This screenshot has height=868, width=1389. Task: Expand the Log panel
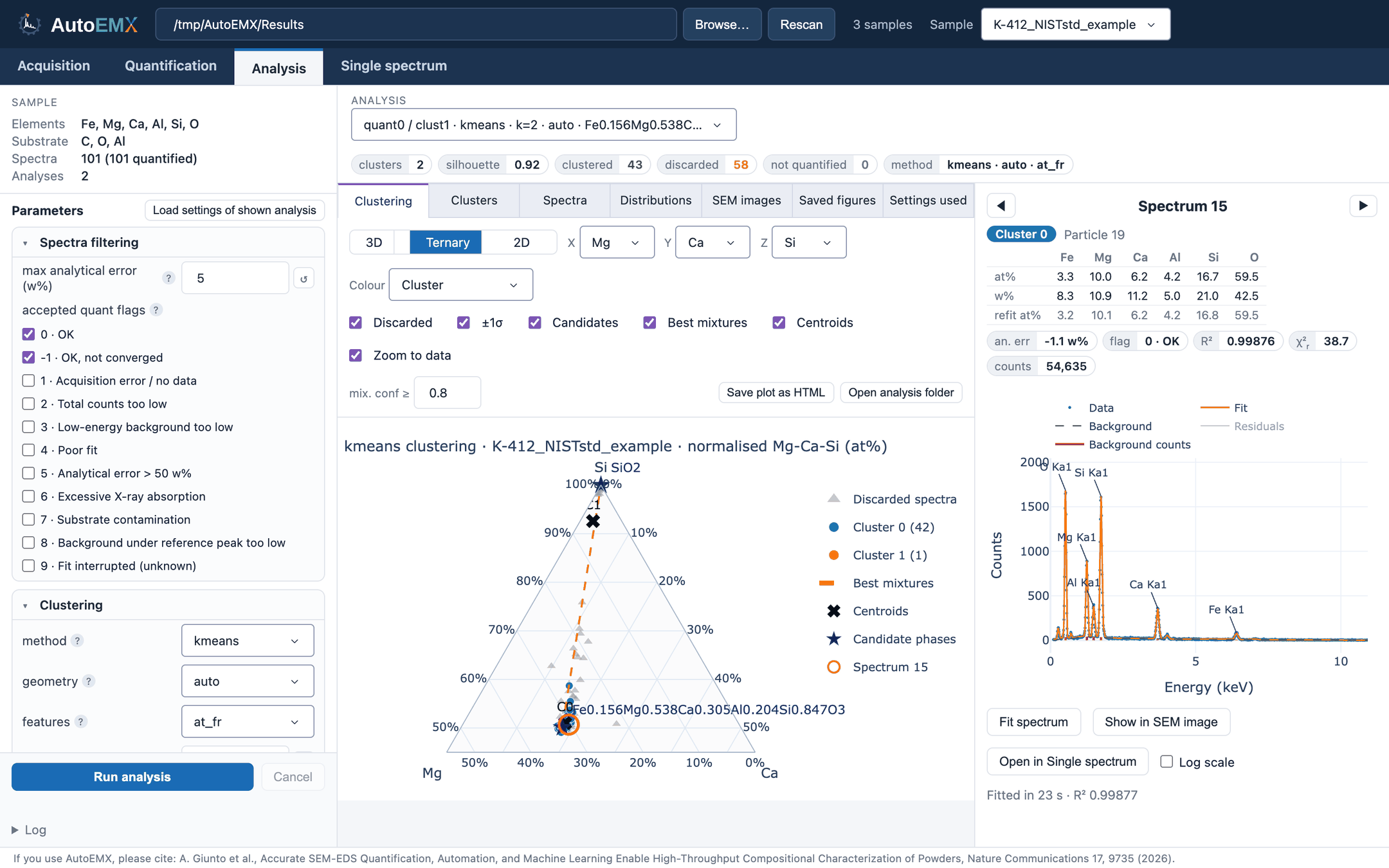[x=29, y=829]
